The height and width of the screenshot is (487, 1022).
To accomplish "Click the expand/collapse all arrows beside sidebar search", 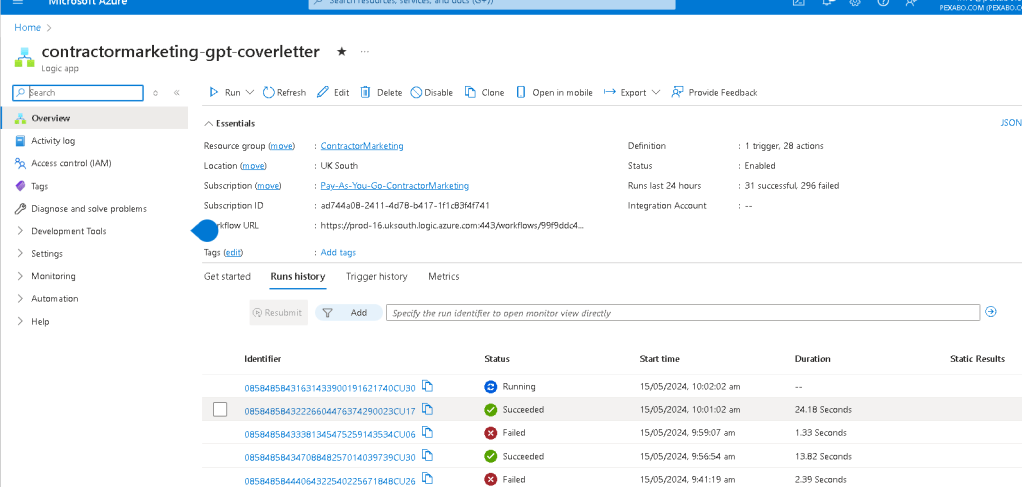I will coord(155,93).
